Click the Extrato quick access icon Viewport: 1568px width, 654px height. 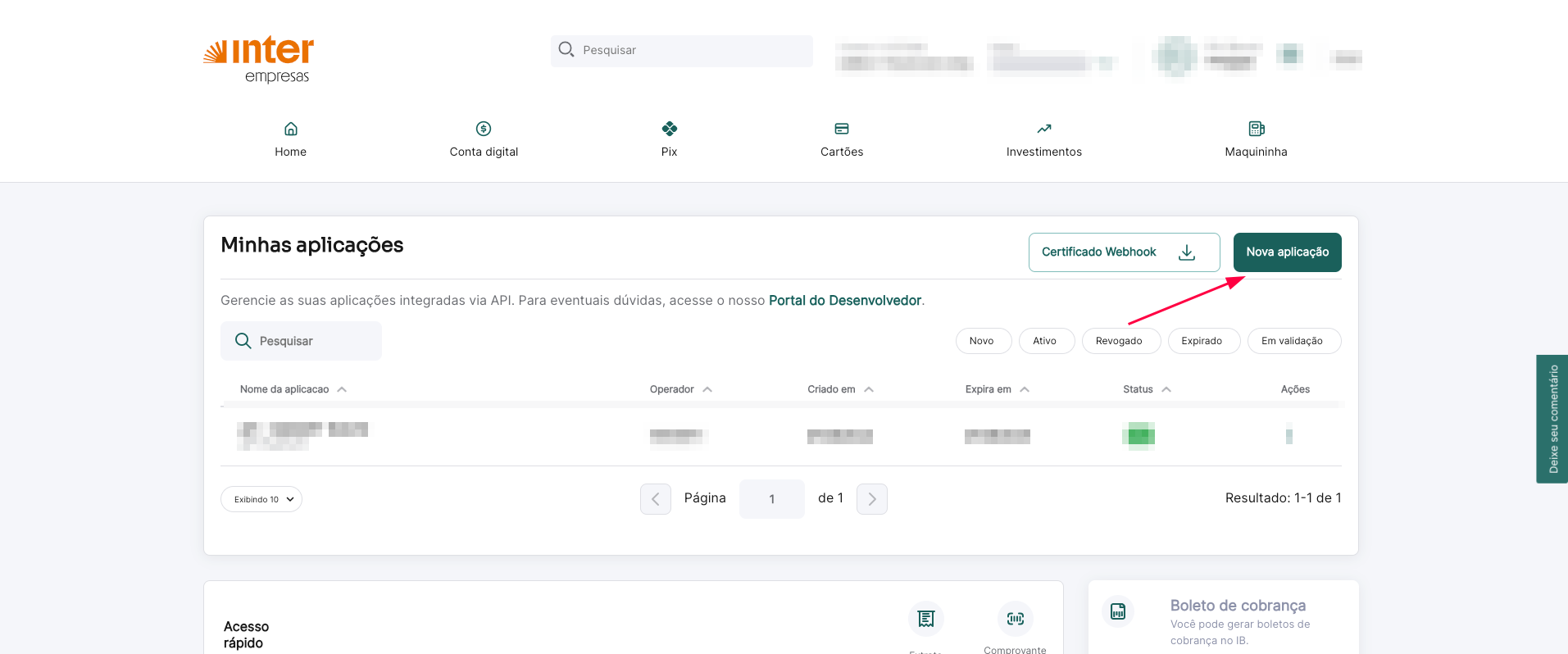(926, 619)
